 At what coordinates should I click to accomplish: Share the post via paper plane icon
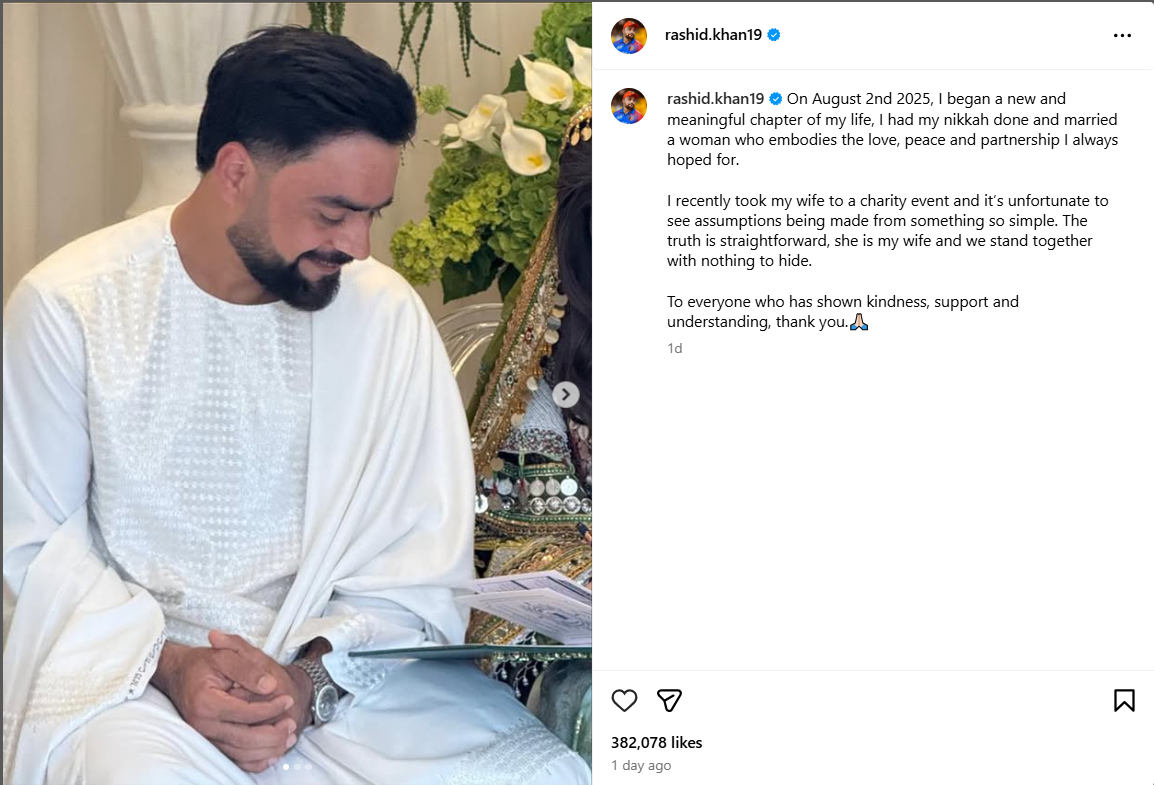(669, 700)
